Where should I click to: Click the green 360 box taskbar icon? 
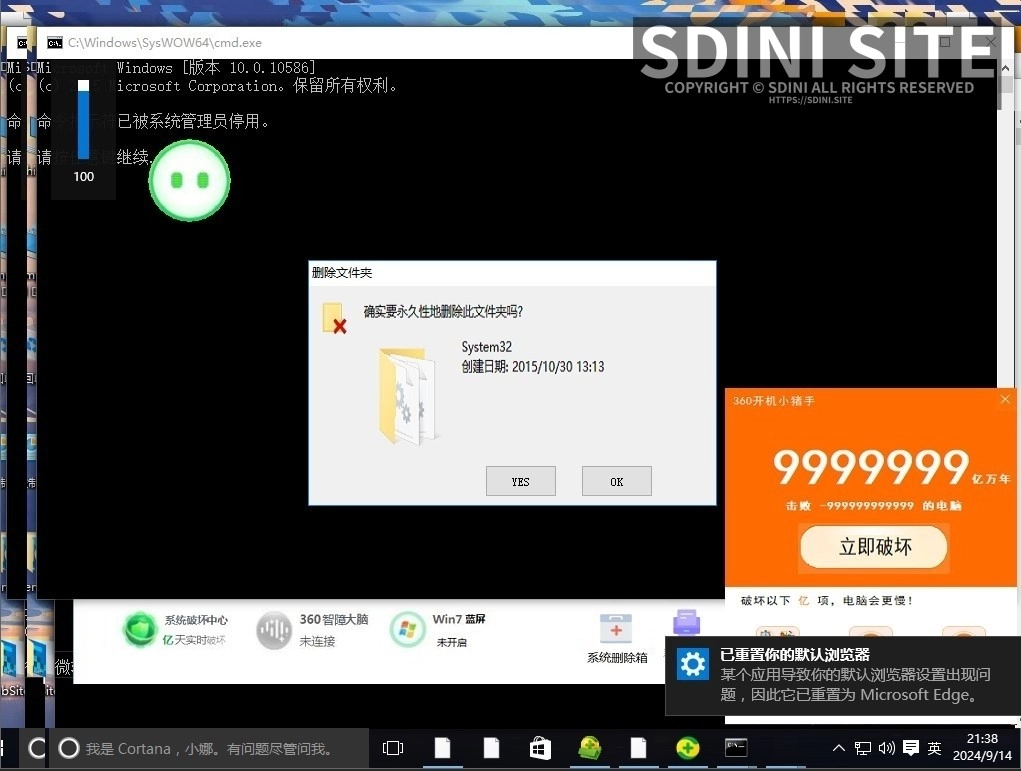click(x=589, y=748)
